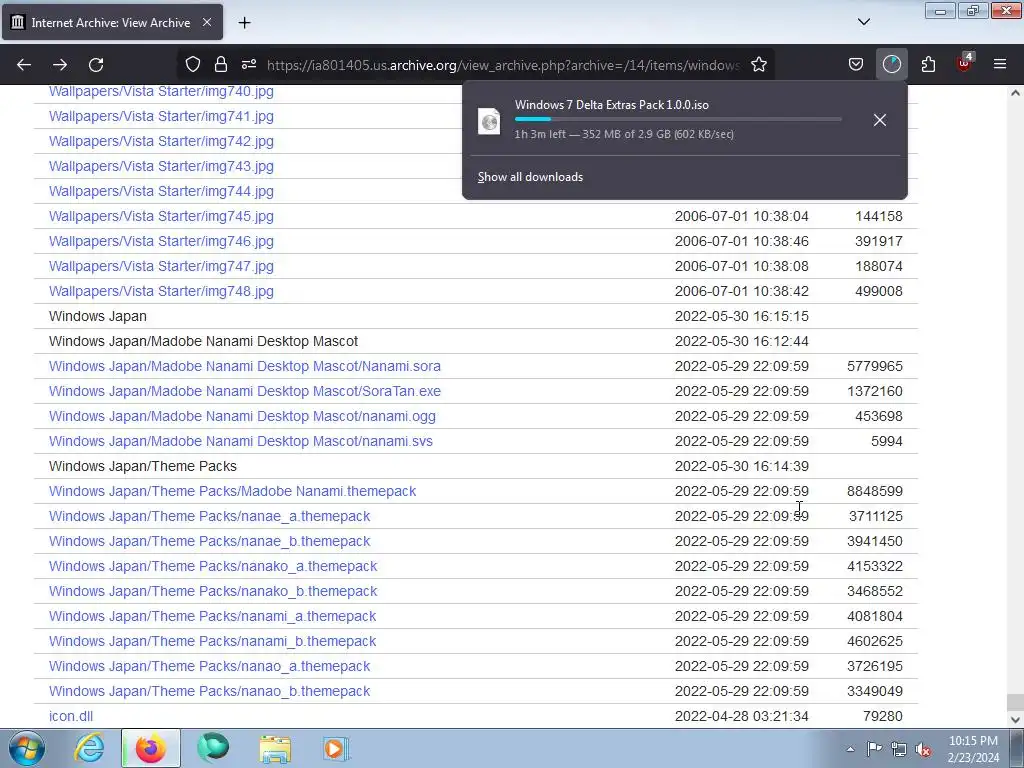Screen dimensions: 1024x768
Task: Open a new browser tab
Action: tap(244, 23)
